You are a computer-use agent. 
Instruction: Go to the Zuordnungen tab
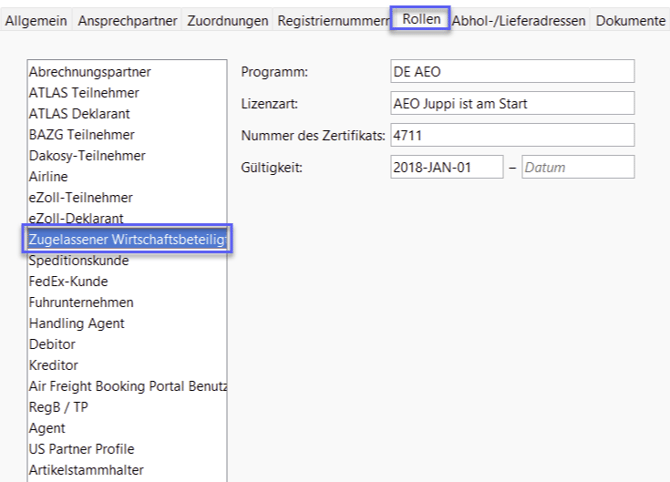(x=227, y=20)
